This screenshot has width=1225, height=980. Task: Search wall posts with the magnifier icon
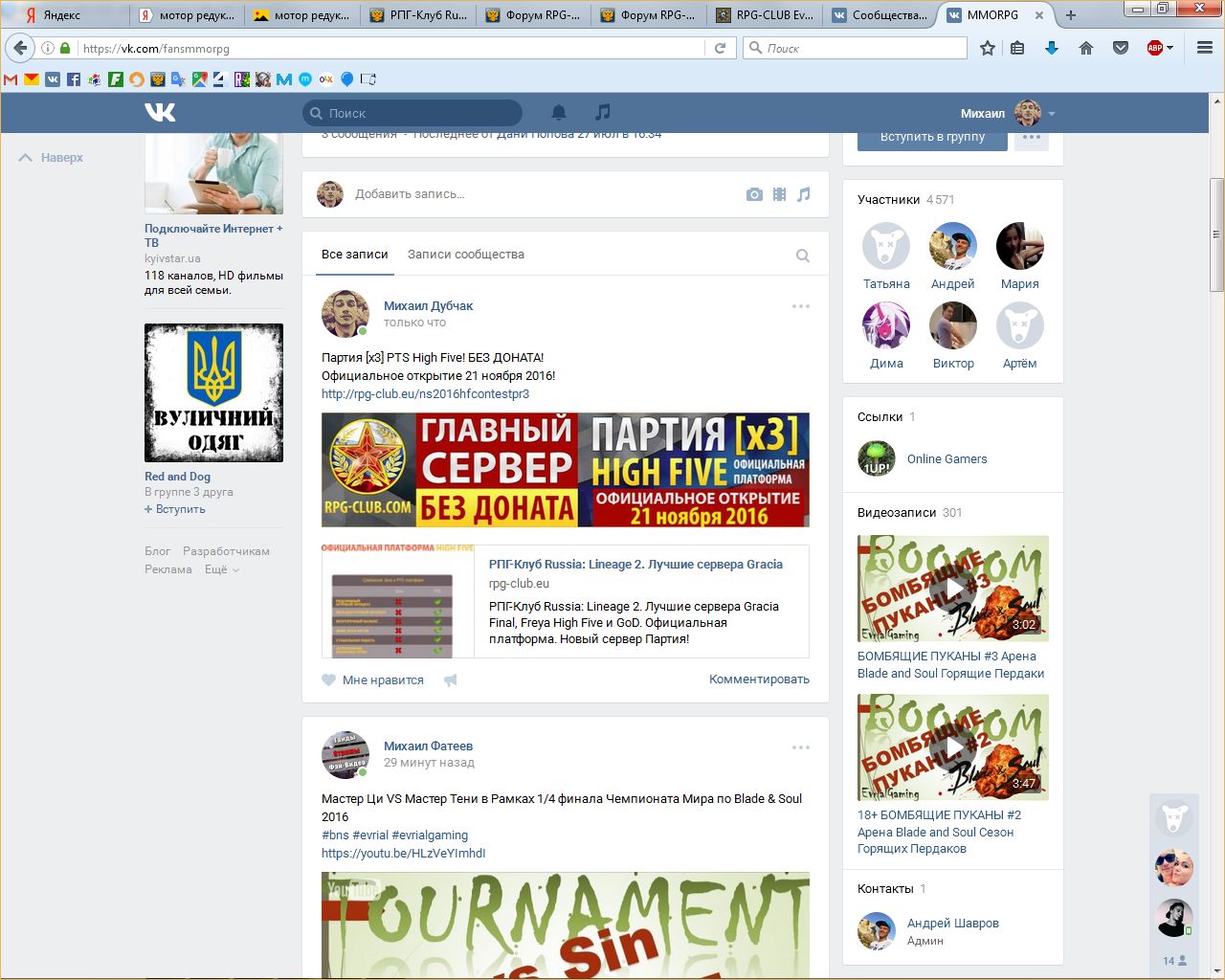(803, 256)
